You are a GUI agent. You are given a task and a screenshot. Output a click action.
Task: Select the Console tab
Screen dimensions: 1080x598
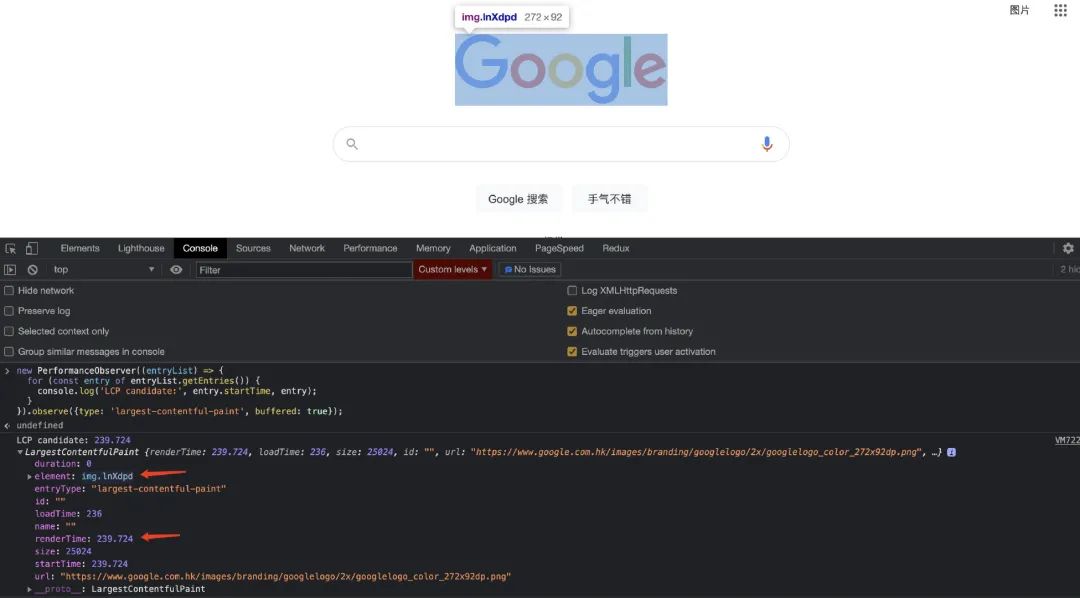(200, 248)
